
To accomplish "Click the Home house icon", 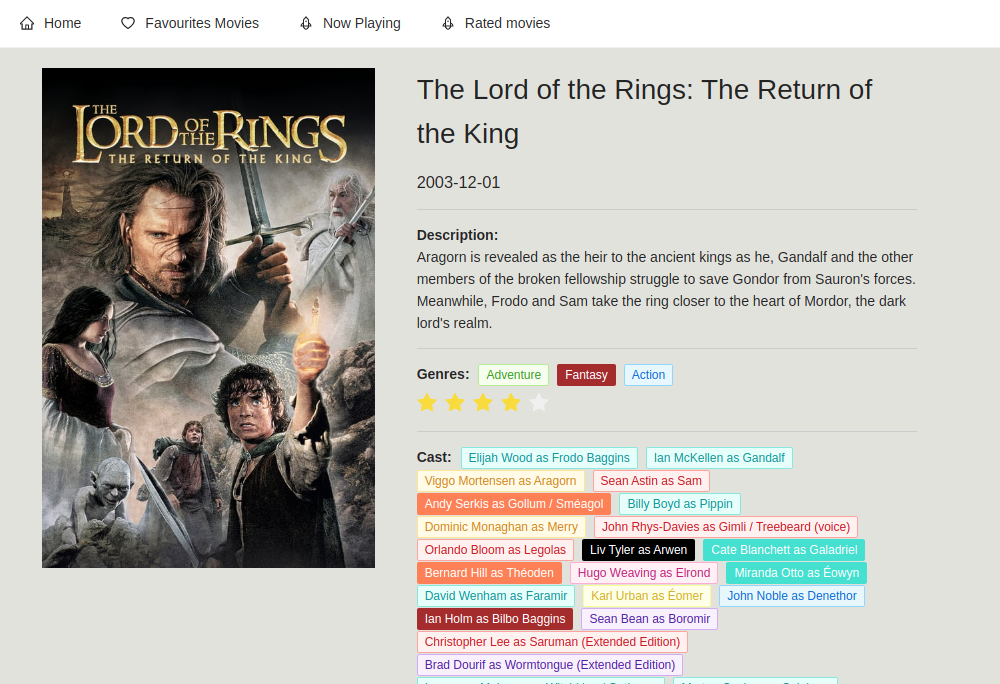I will coord(27,24).
